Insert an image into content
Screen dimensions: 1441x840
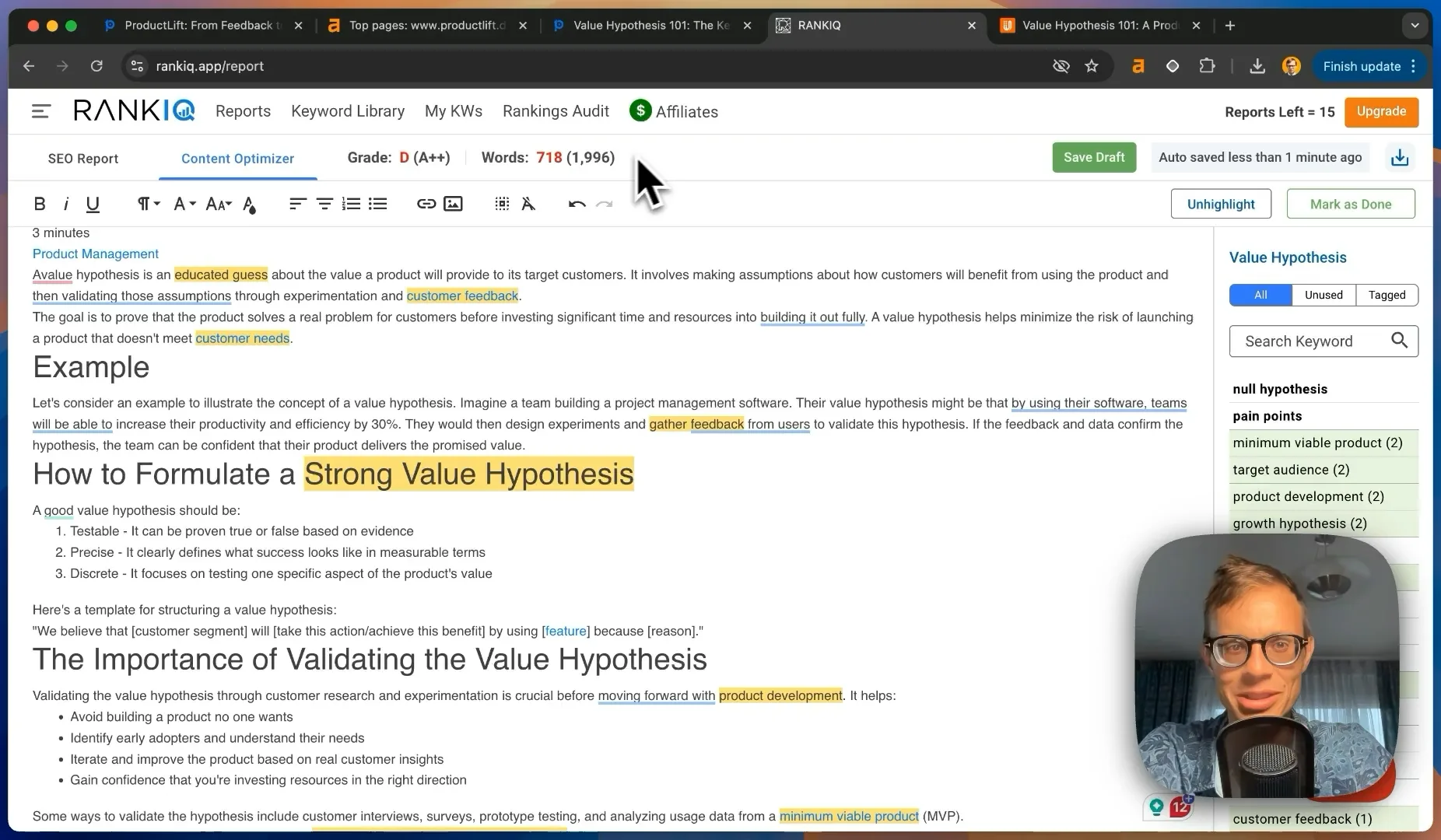tap(453, 204)
